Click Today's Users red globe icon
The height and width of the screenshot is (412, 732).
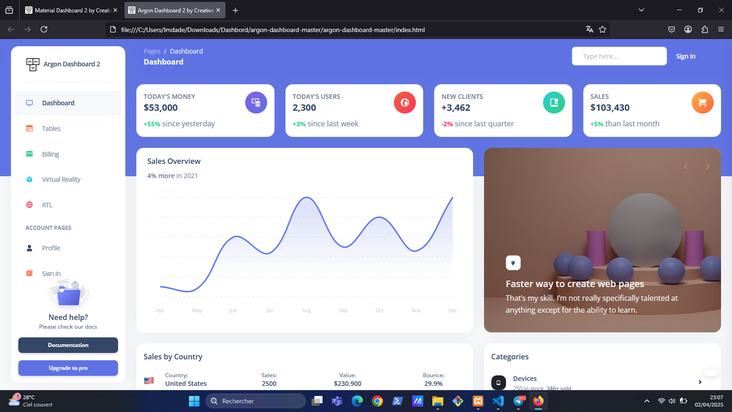pyautogui.click(x=405, y=103)
